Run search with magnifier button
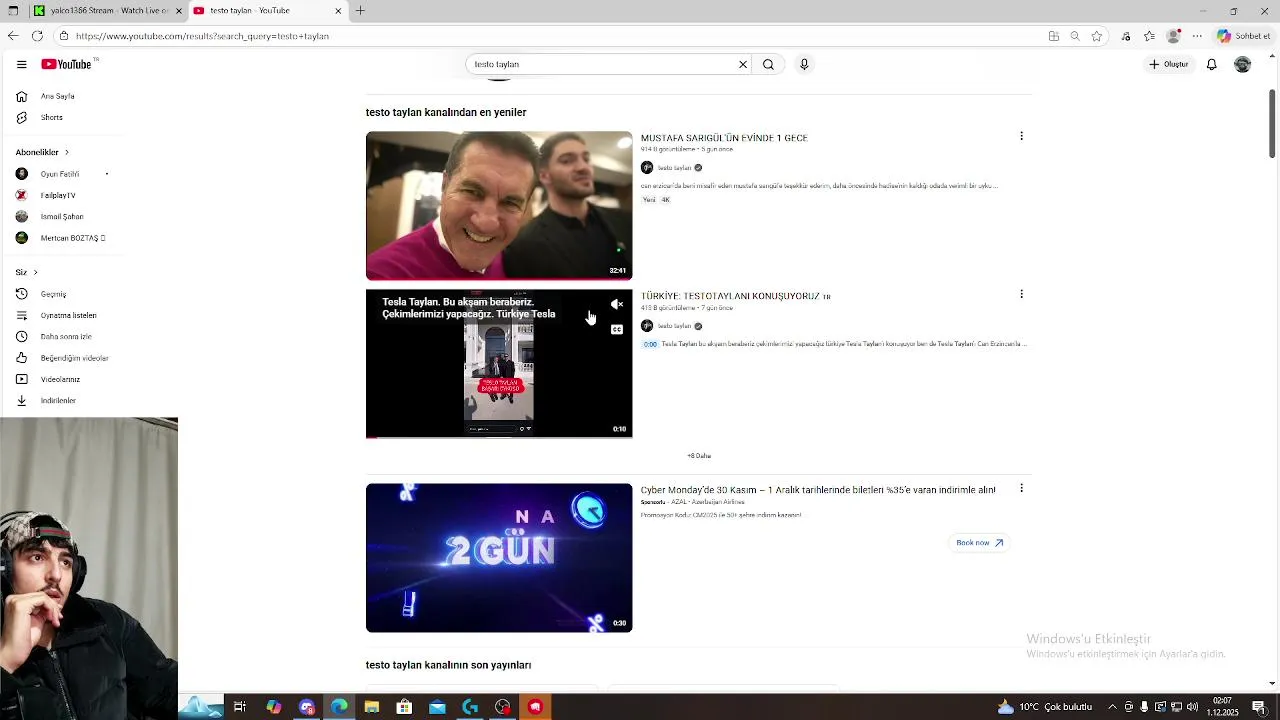This screenshot has width=1280, height=720. coord(768,64)
